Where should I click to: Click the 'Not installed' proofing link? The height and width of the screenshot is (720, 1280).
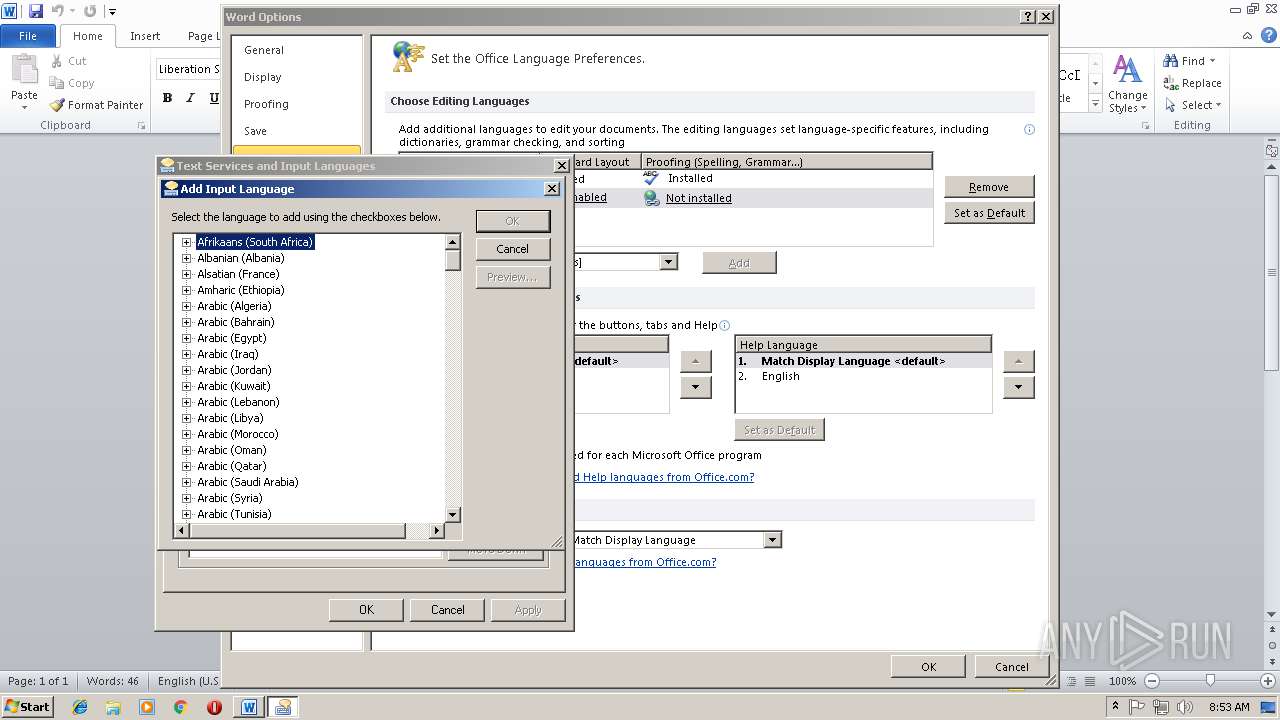(699, 198)
